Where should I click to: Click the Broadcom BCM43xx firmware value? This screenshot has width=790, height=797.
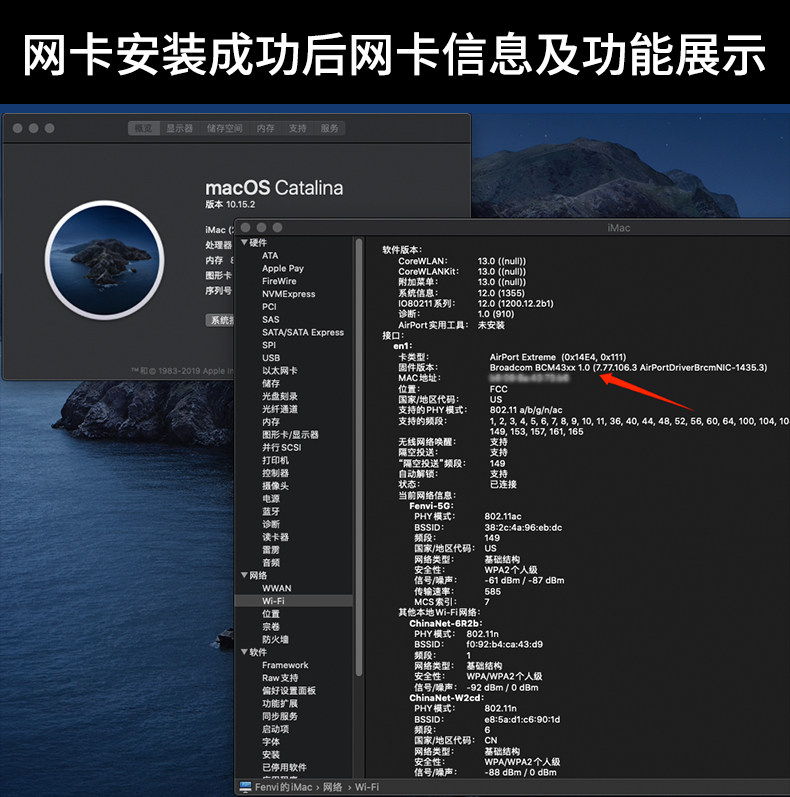click(x=628, y=367)
